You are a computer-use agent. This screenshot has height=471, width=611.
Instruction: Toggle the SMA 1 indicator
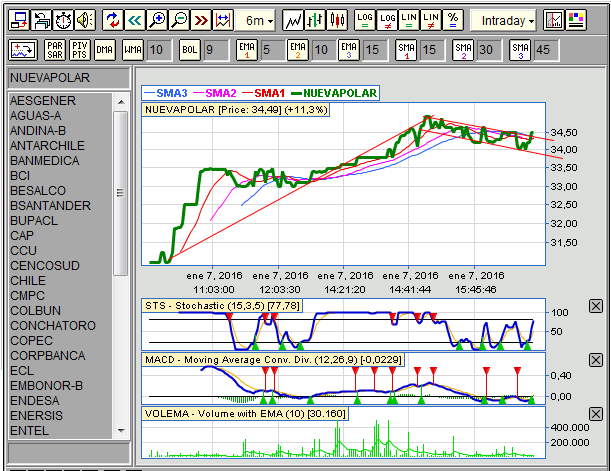click(406, 50)
